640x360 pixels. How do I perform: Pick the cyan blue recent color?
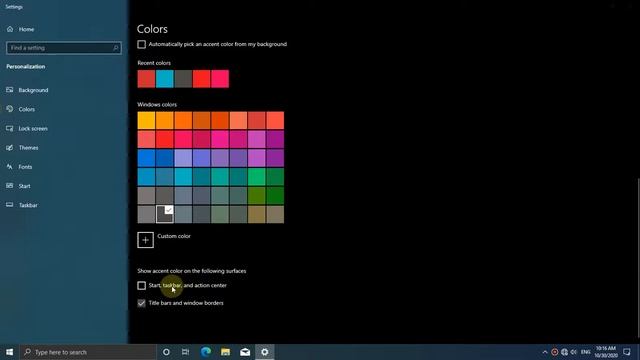point(164,79)
